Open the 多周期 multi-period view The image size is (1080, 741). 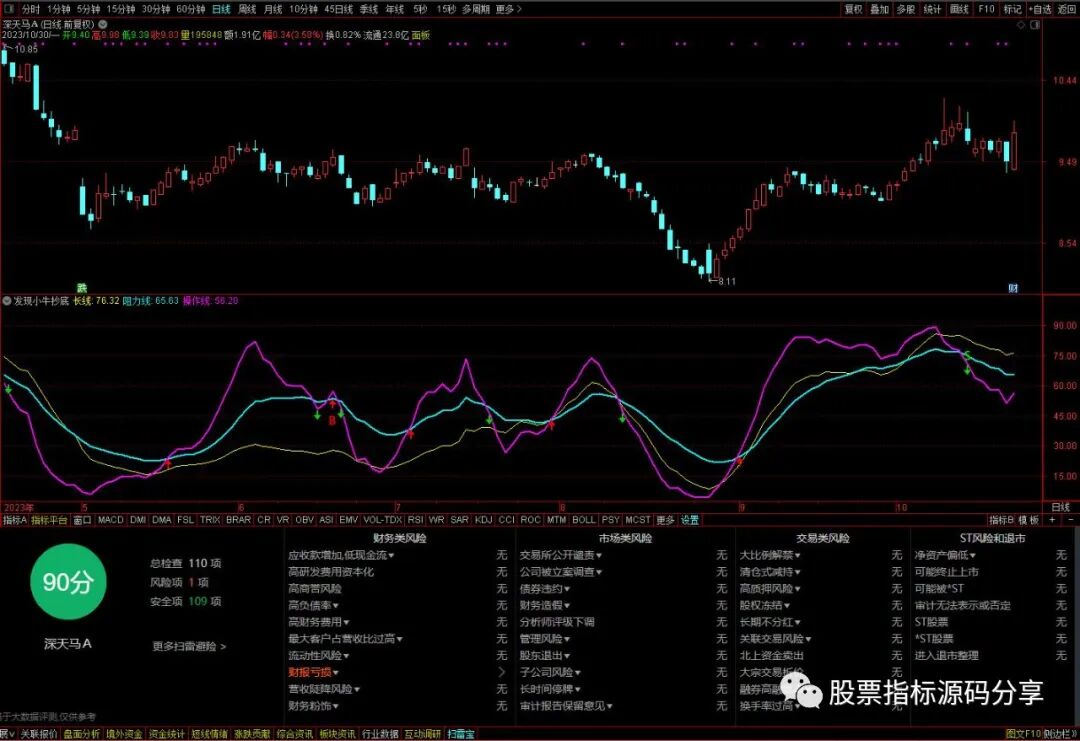pos(476,9)
